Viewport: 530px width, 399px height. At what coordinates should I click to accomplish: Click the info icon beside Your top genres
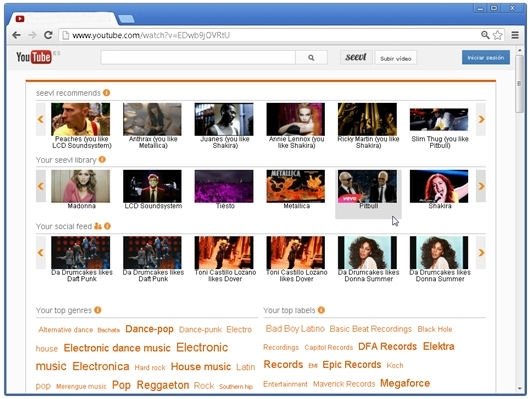point(98,310)
